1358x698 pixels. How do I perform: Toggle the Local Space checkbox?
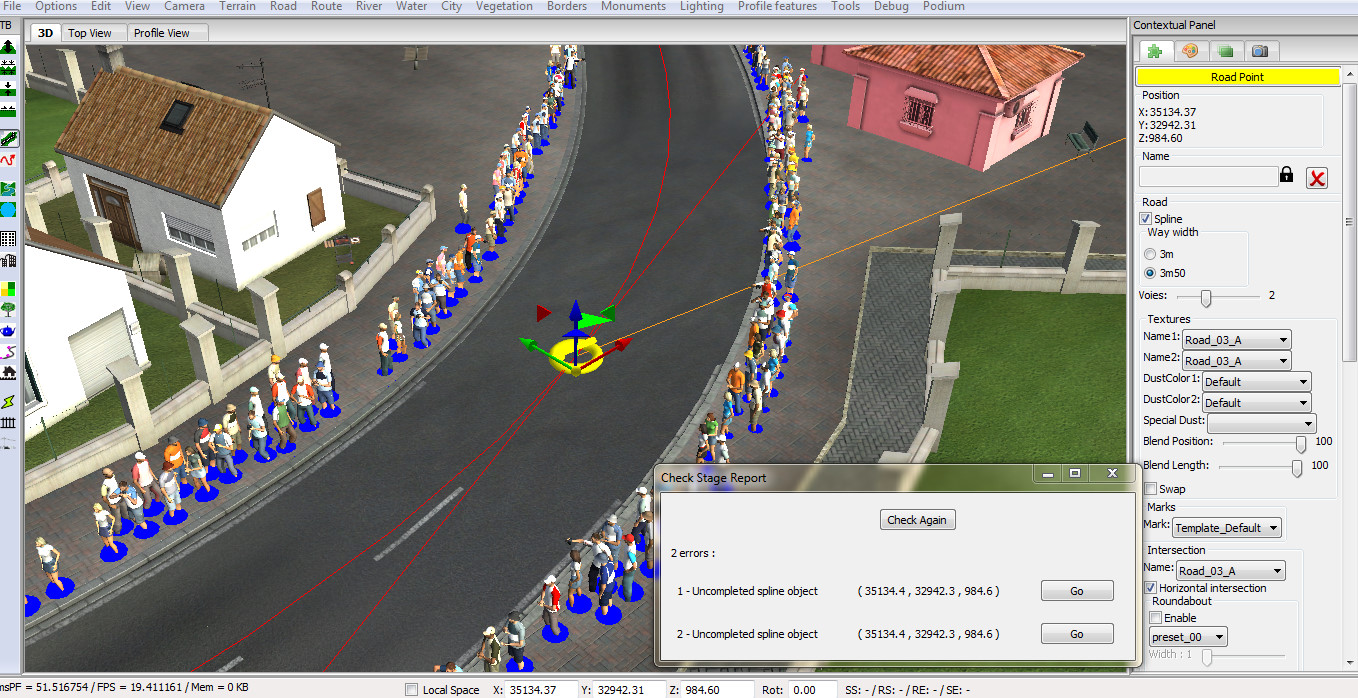click(x=411, y=690)
